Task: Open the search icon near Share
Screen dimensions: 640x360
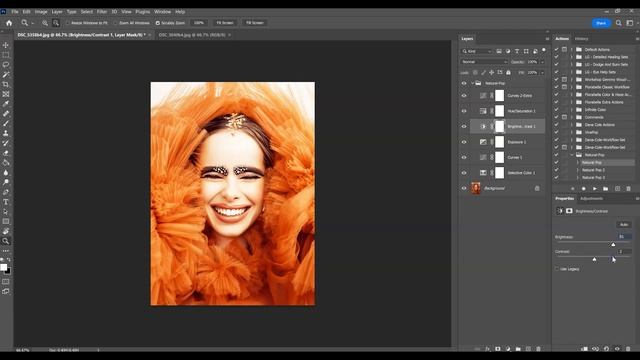Action: pyautogui.click(x=619, y=23)
